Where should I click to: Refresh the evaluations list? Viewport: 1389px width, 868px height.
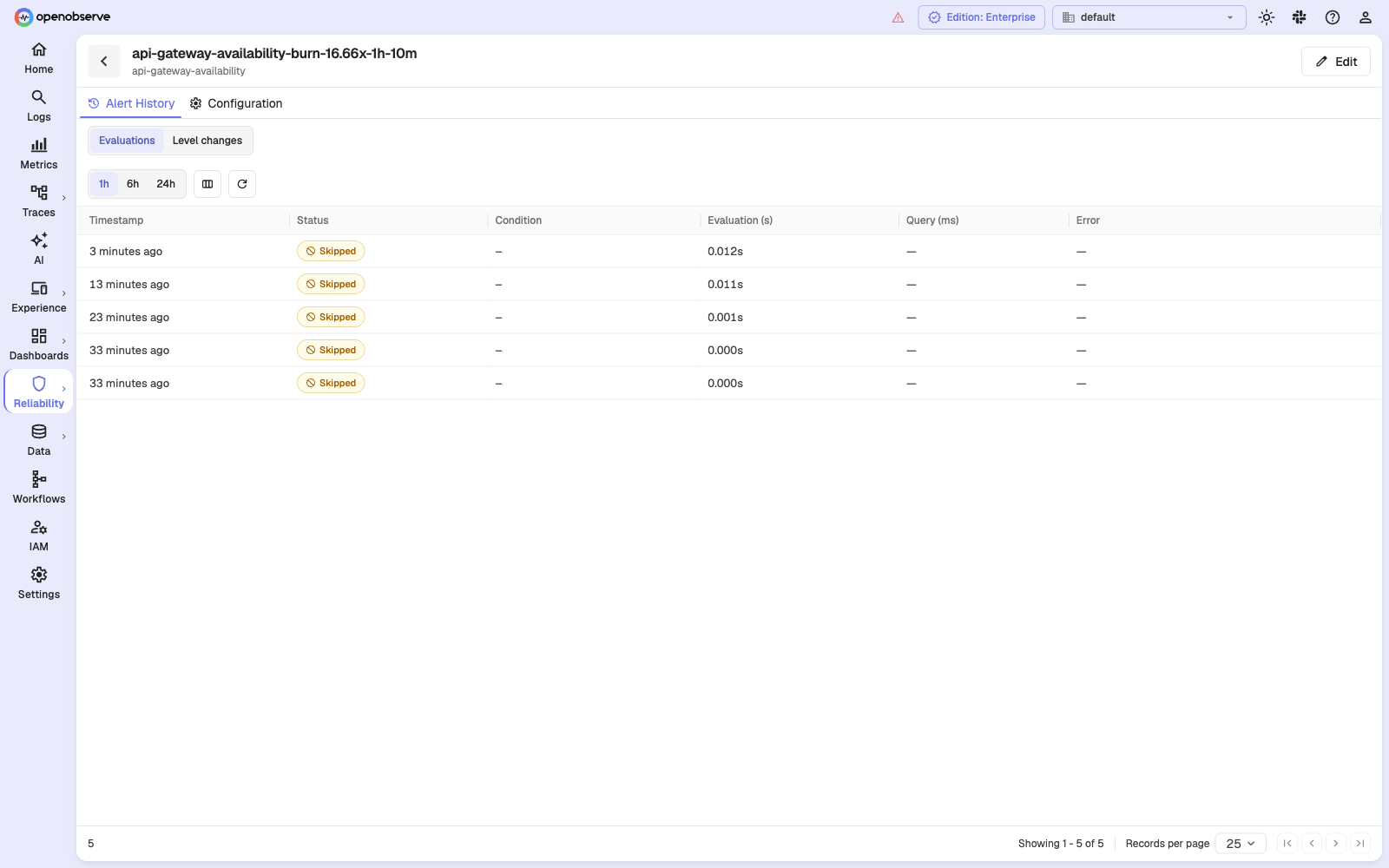tap(242, 184)
